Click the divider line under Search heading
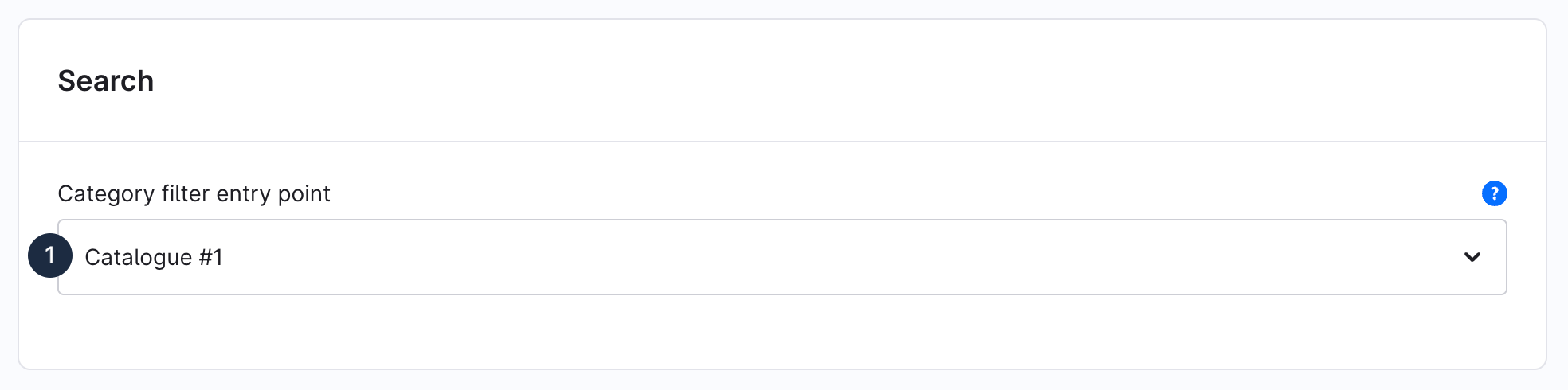Image resolution: width=1568 pixels, height=390 pixels. pos(781,142)
